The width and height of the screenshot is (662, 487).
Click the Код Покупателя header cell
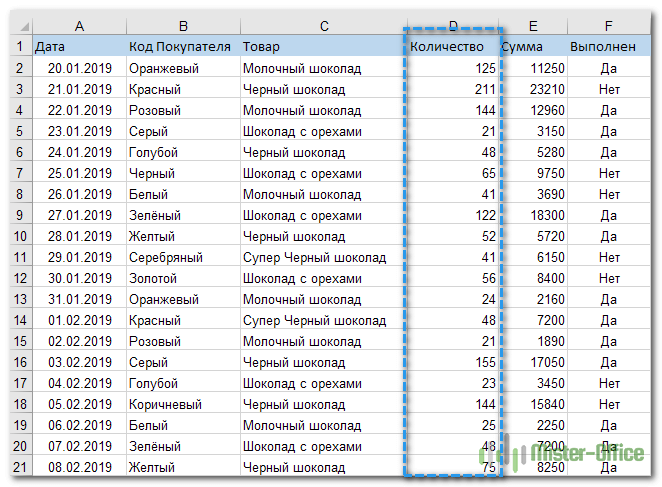[183, 46]
